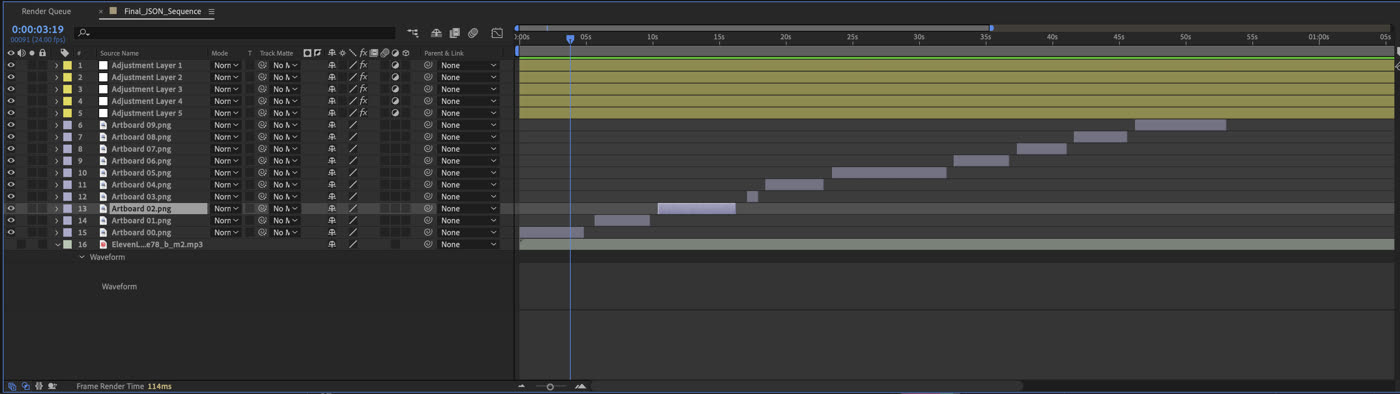The width and height of the screenshot is (1400, 394).
Task: Toggle shy switch for Artboard 05.png
Action: coord(332,173)
